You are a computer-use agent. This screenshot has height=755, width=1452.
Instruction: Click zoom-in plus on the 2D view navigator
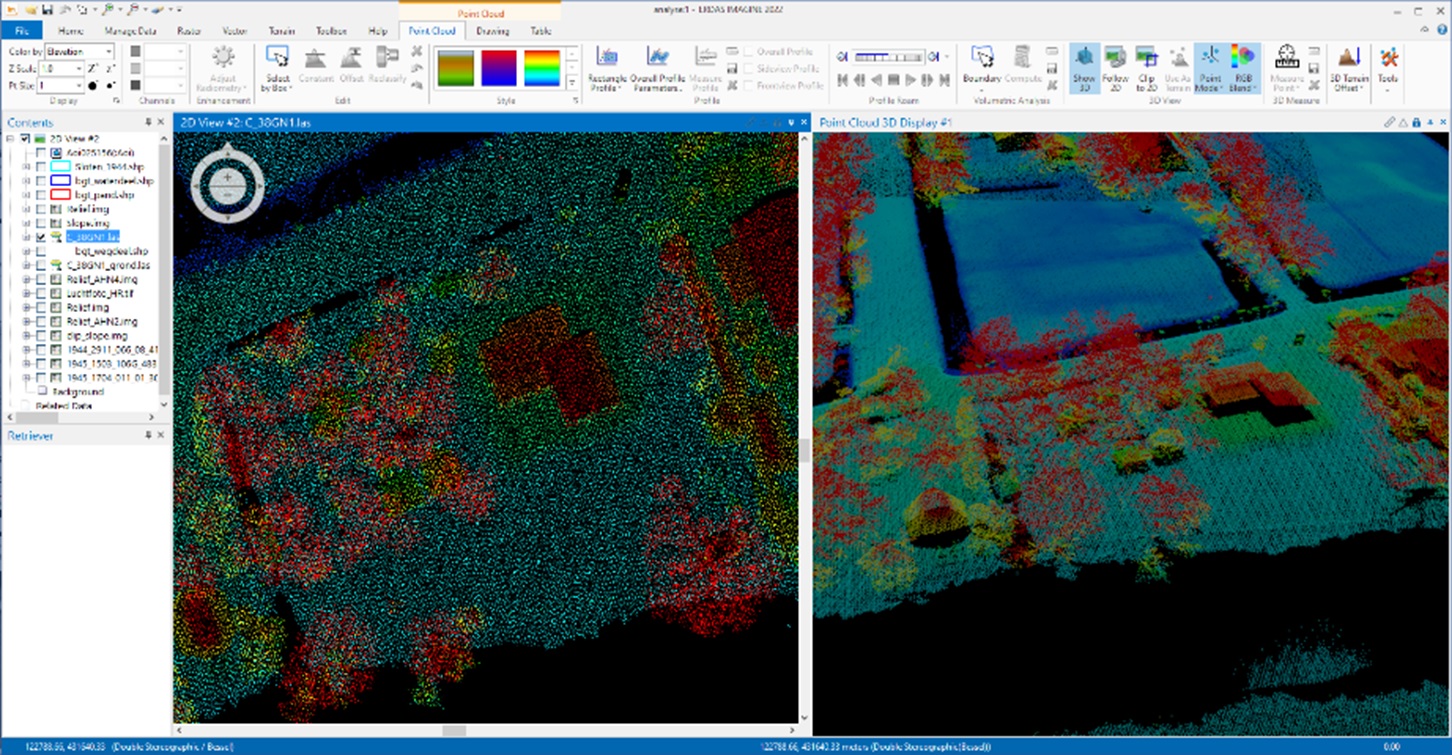(x=228, y=176)
